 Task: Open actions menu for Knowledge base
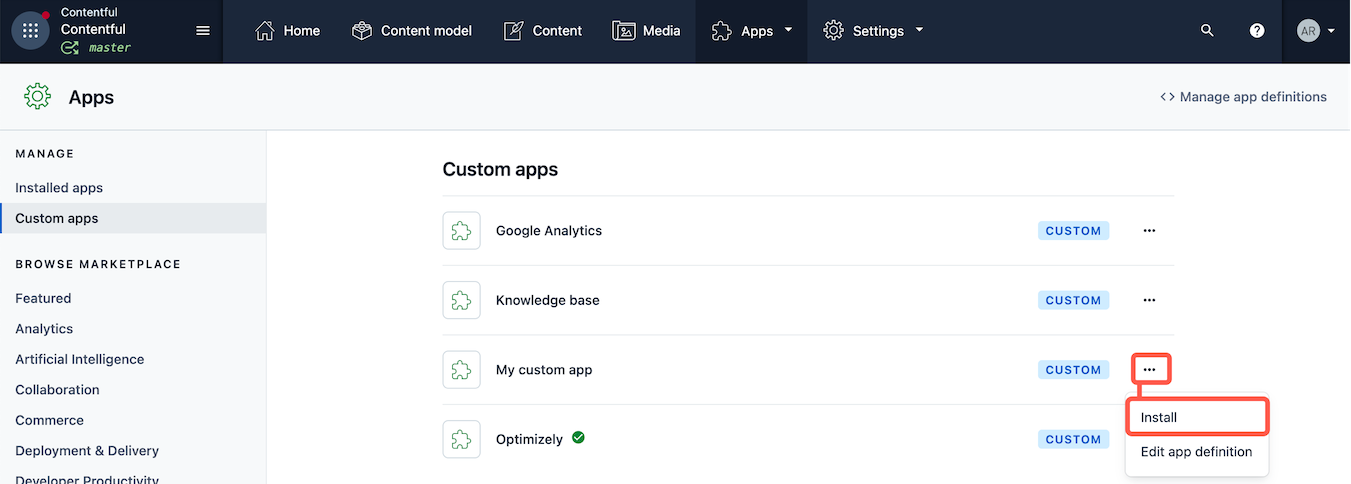[x=1149, y=300]
